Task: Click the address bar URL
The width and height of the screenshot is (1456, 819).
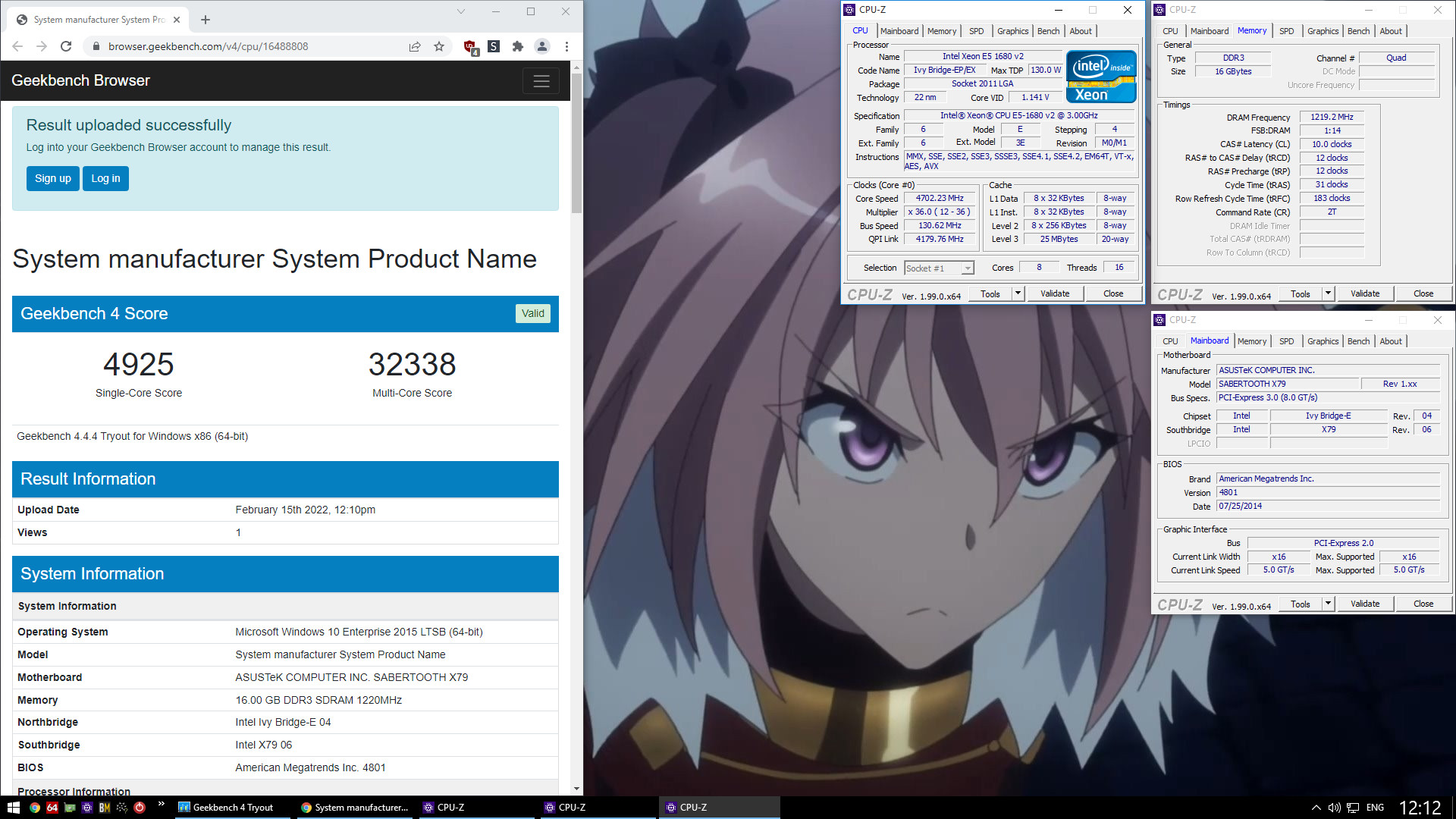Action: click(208, 46)
